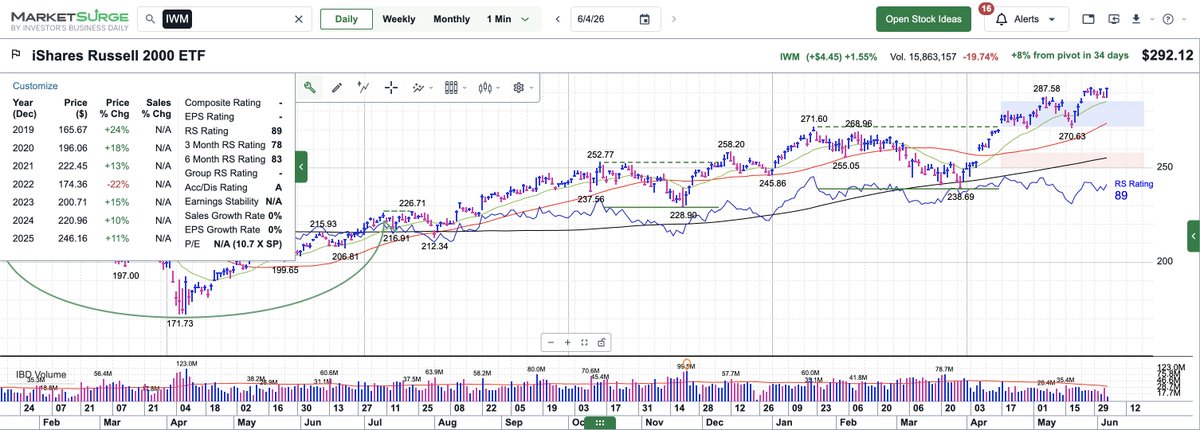
Task: Click the 287.58 high price label
Action: point(1047,89)
